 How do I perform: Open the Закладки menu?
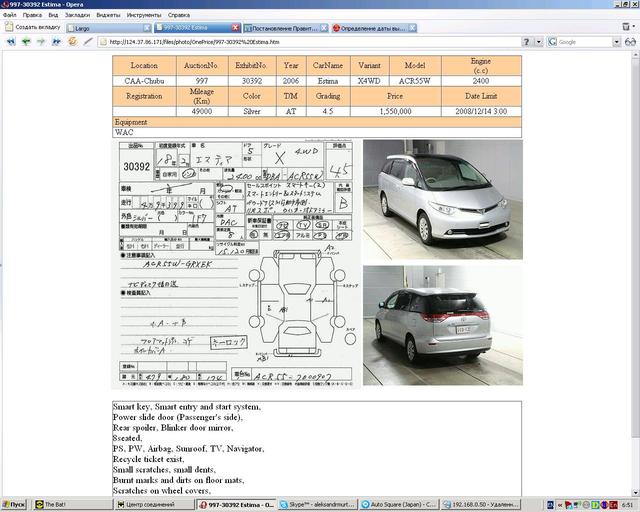coord(77,15)
